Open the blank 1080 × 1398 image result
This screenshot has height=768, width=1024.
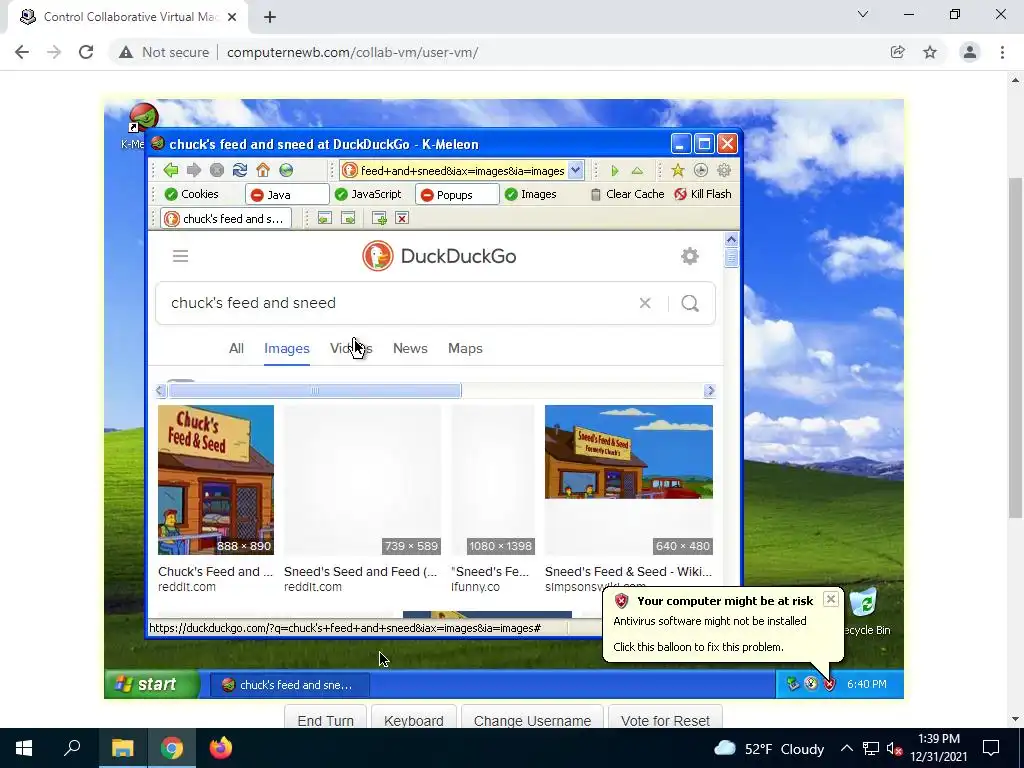493,480
